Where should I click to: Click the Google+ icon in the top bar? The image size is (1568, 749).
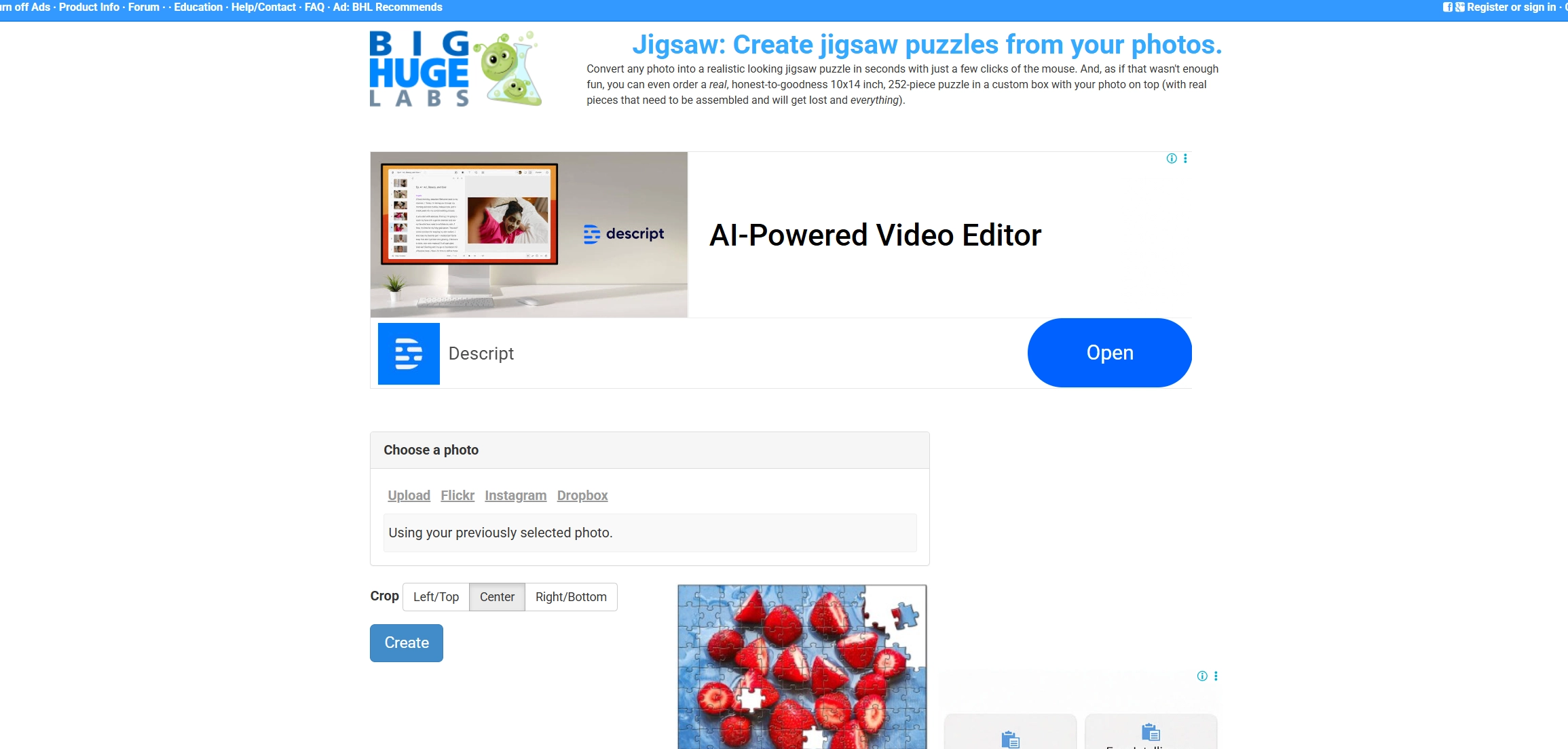1460,7
